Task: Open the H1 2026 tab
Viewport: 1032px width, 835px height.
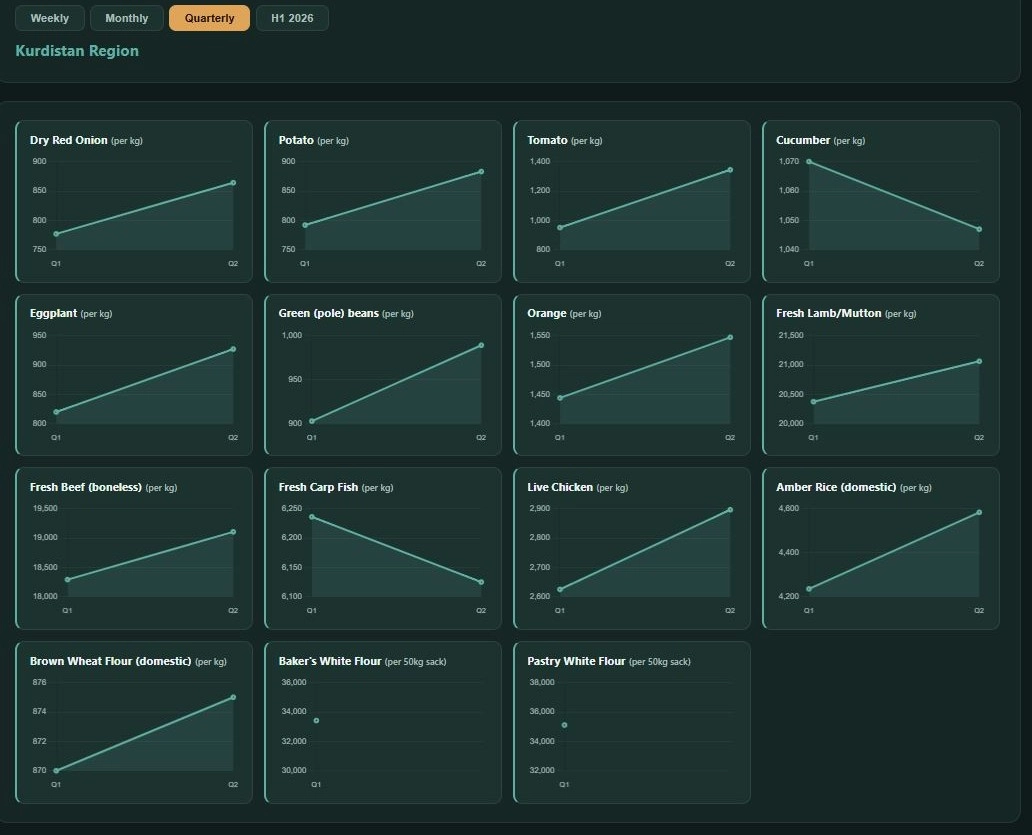Action: coord(292,18)
